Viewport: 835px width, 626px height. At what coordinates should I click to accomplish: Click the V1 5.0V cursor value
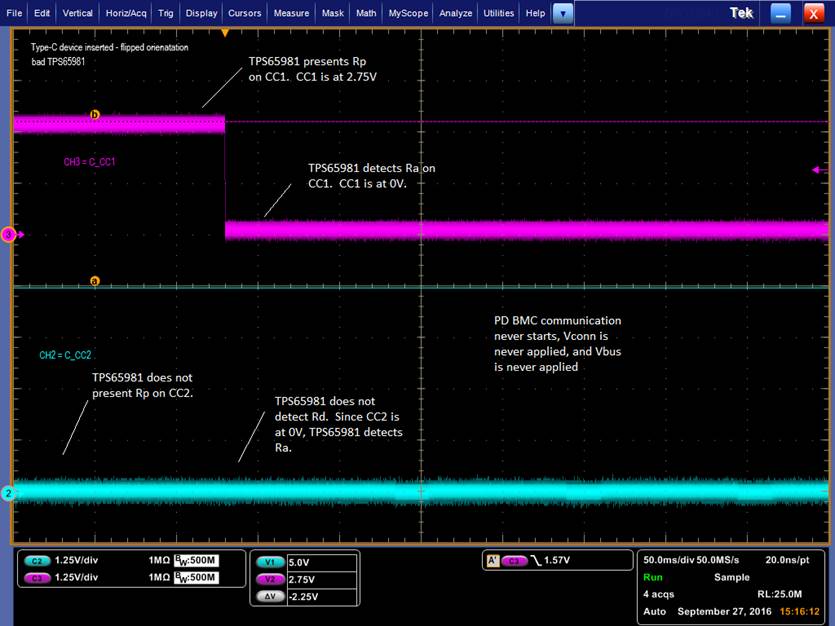[x=322, y=563]
